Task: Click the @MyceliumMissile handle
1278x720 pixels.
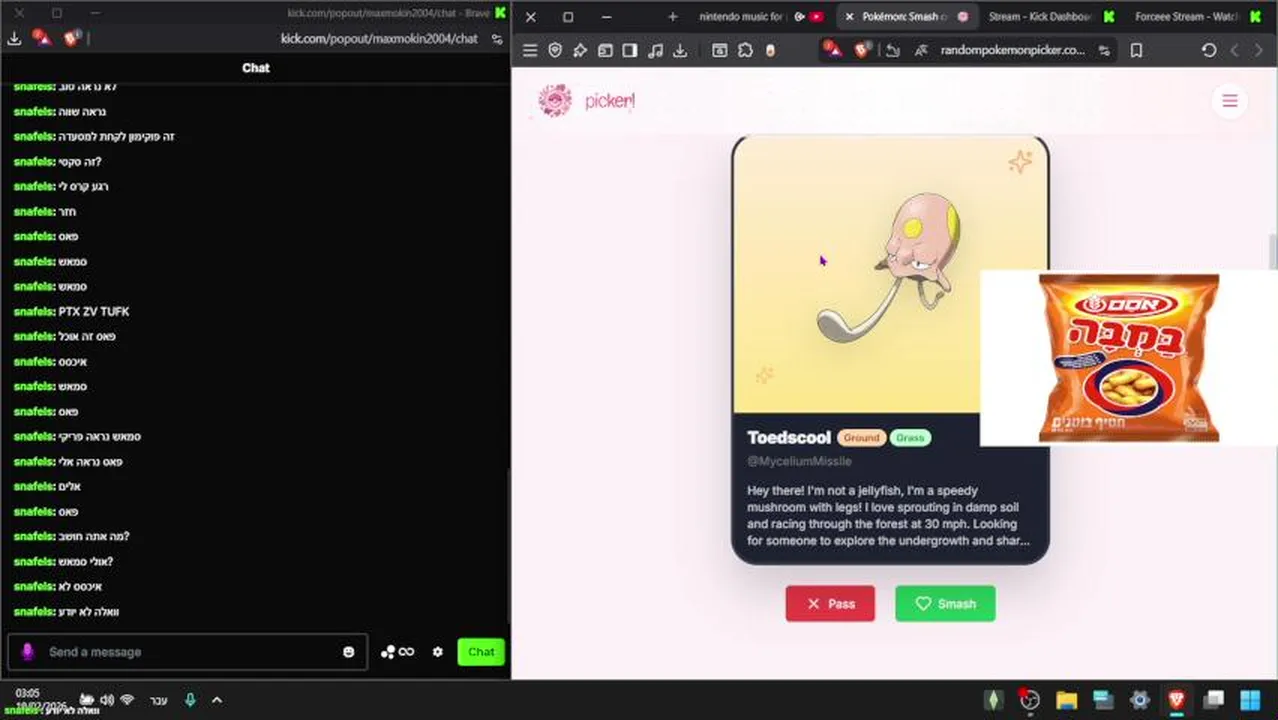Action: [x=799, y=461]
